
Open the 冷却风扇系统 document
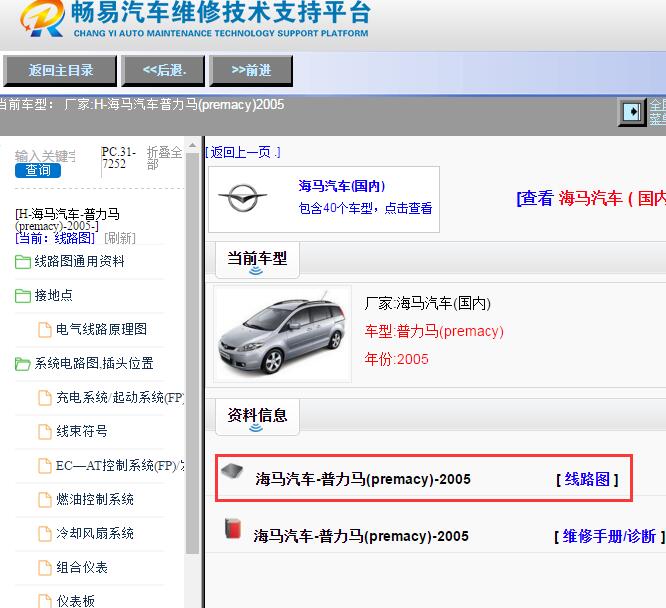point(95,533)
